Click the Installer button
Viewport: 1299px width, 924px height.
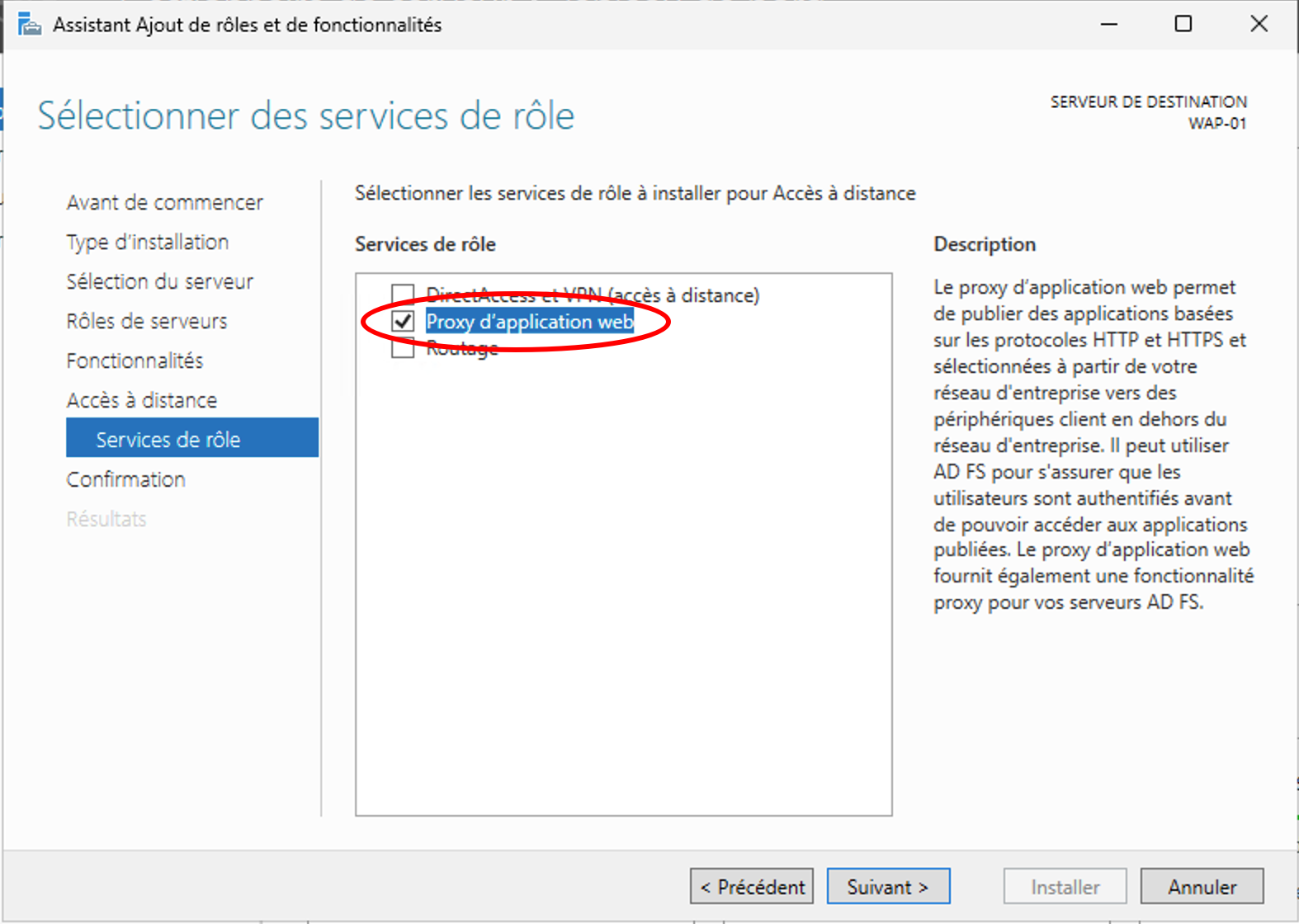(x=1065, y=887)
